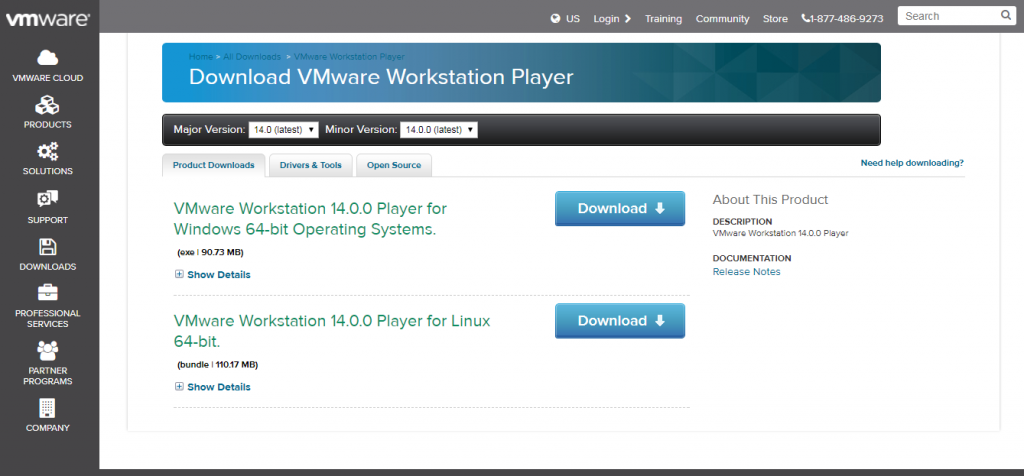1024x476 pixels.
Task: Switch to the Product Downloads tab
Action: click(x=214, y=165)
